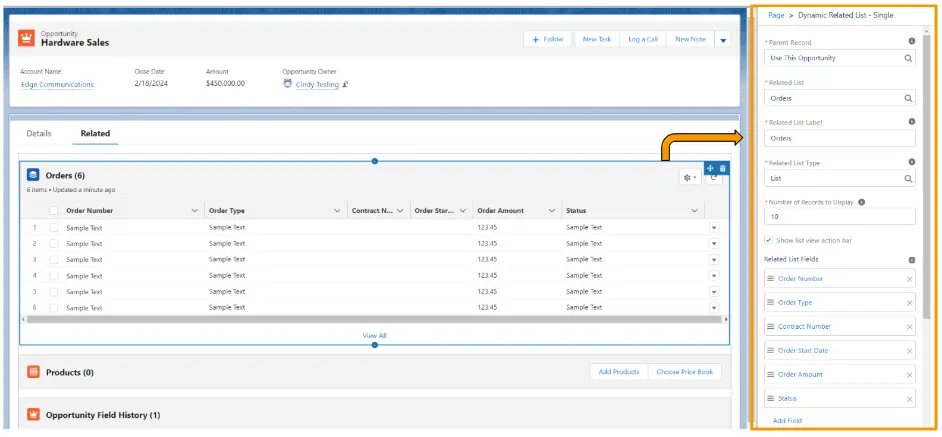Remove the Order Number field

(909, 279)
